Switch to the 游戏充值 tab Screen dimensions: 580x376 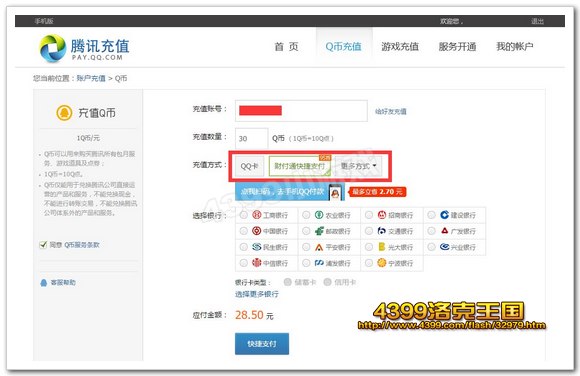[x=400, y=47]
